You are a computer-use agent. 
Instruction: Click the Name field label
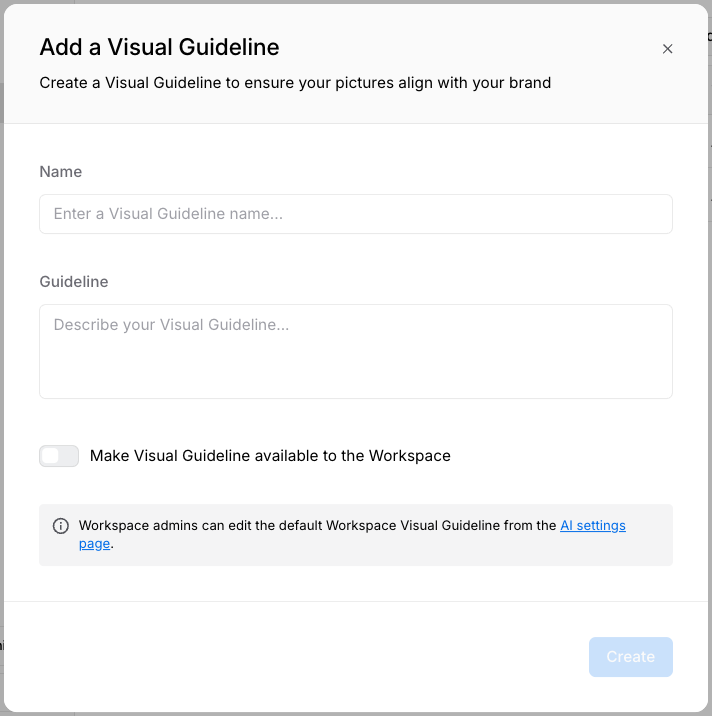coord(61,172)
